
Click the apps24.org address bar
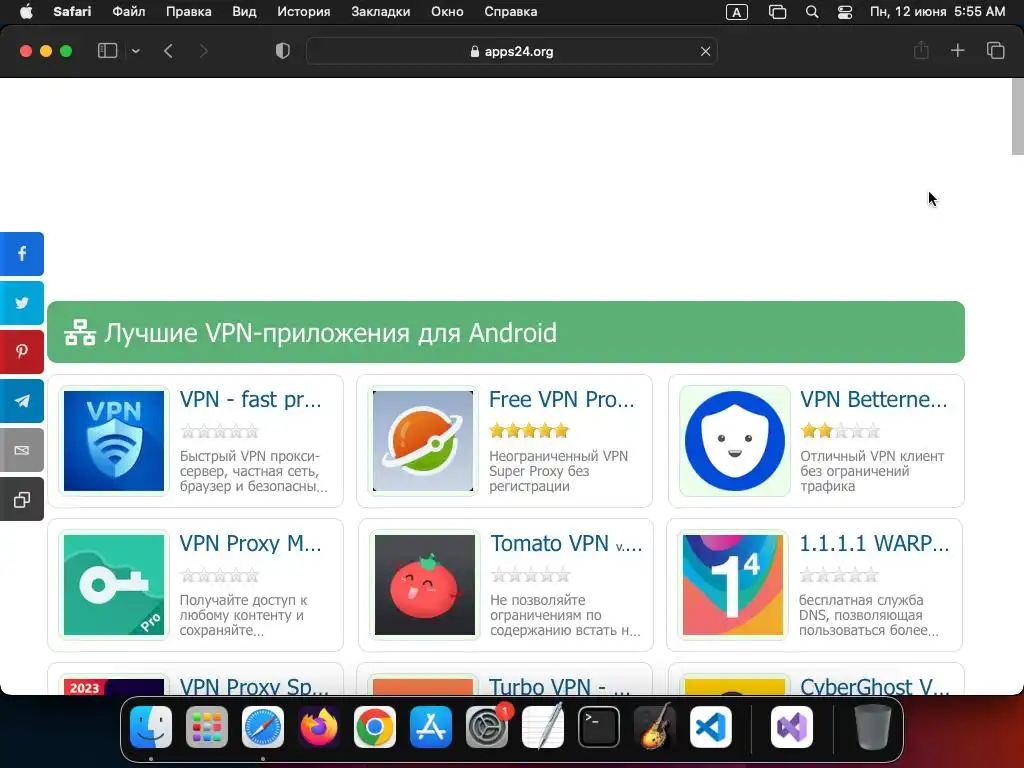(x=511, y=52)
